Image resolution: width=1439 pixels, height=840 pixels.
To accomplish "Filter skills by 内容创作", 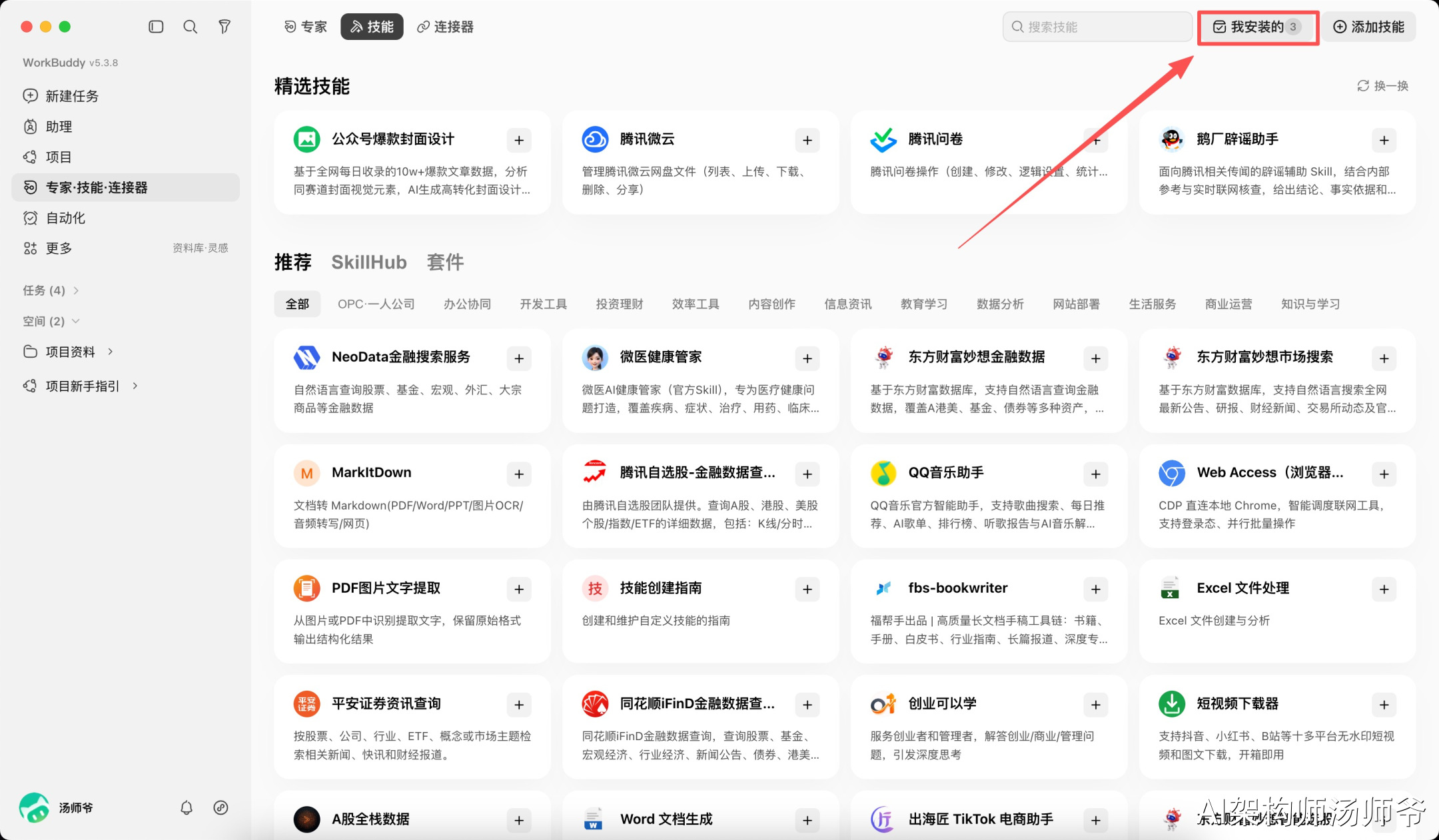I will tap(772, 304).
